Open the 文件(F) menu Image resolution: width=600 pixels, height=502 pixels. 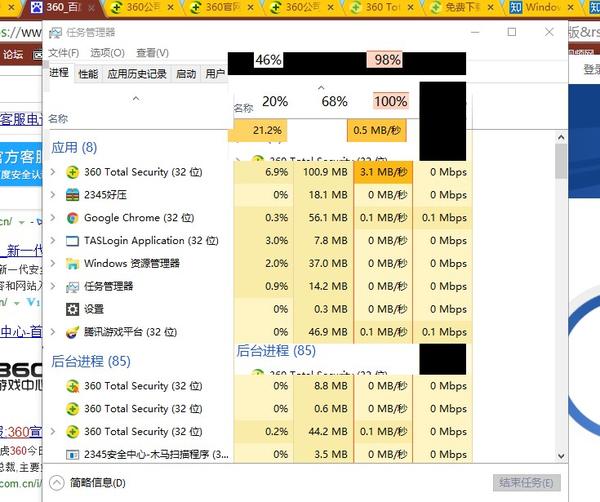point(64,53)
